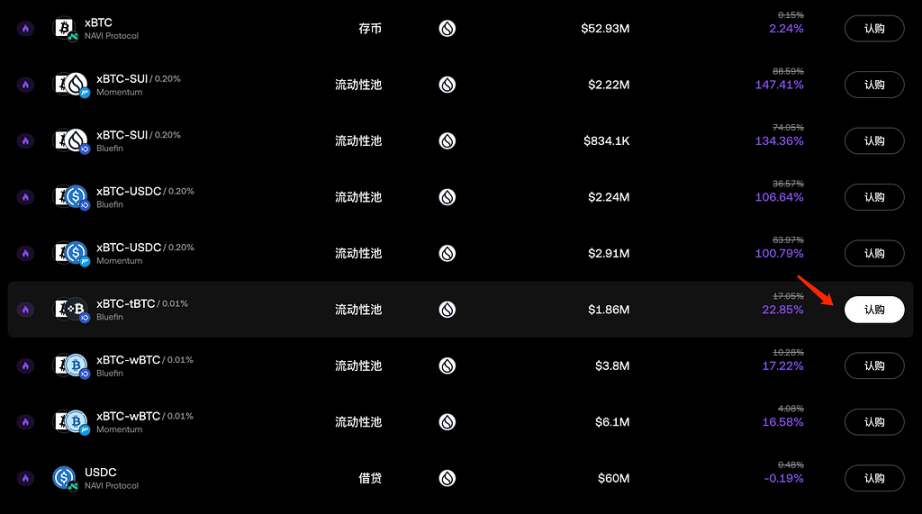Click 认购 for xBTC NAVI Protocol deposit
The image size is (922, 514).
874,28
